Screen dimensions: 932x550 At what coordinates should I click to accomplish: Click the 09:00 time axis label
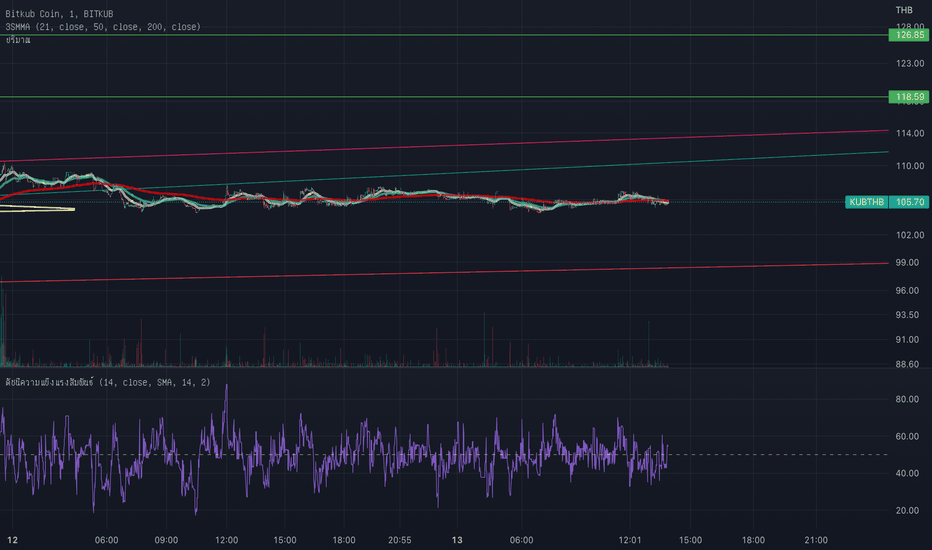(x=166, y=540)
